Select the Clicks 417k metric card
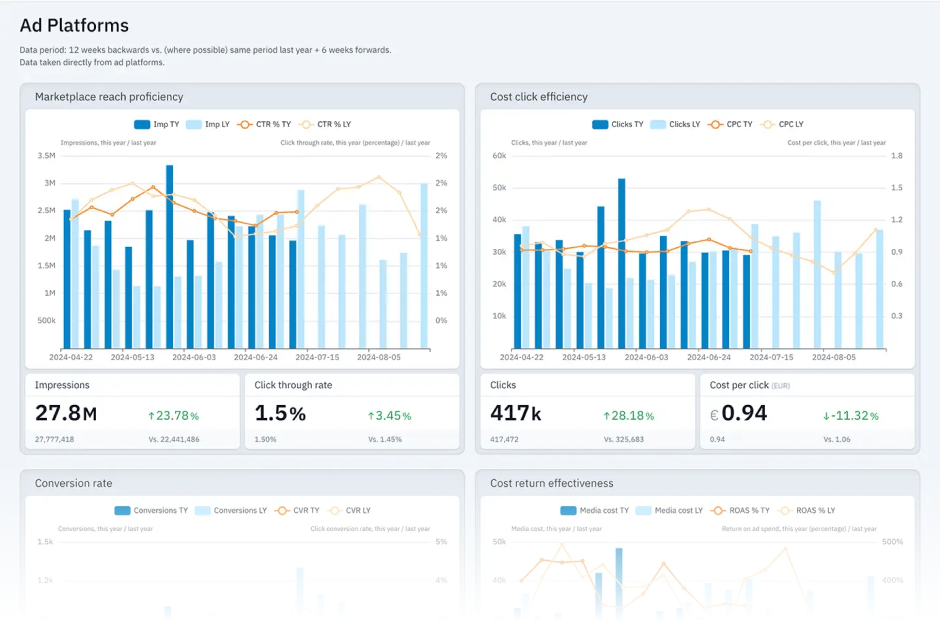Image resolution: width=940 pixels, height=622 pixels. tap(587, 412)
